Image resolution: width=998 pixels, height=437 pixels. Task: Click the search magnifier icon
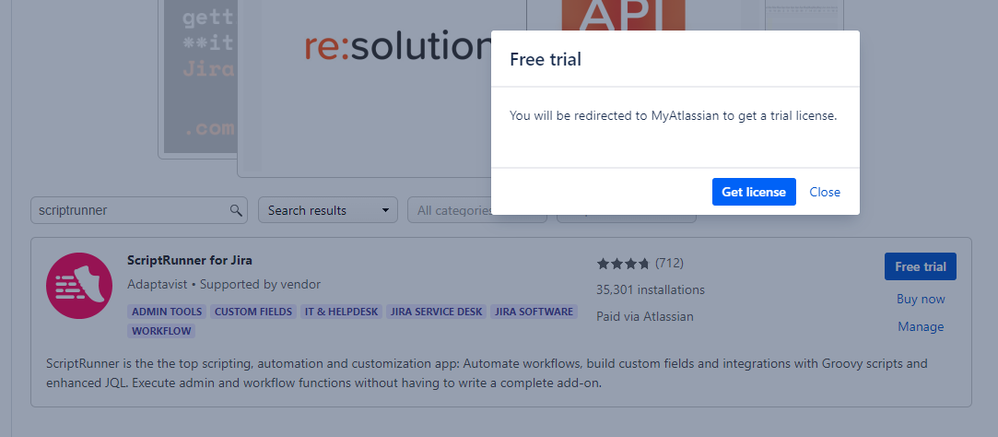[x=235, y=211]
